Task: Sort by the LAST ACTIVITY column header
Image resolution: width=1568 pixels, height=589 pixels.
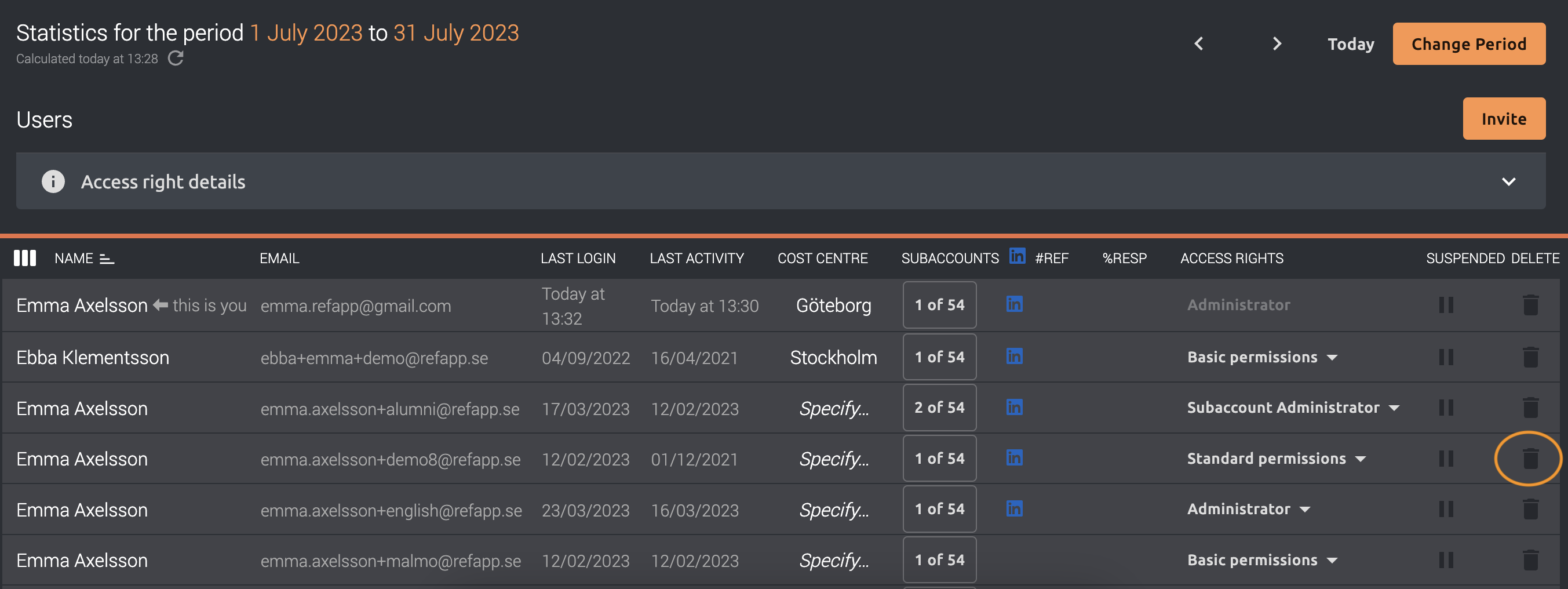Action: pos(697,258)
